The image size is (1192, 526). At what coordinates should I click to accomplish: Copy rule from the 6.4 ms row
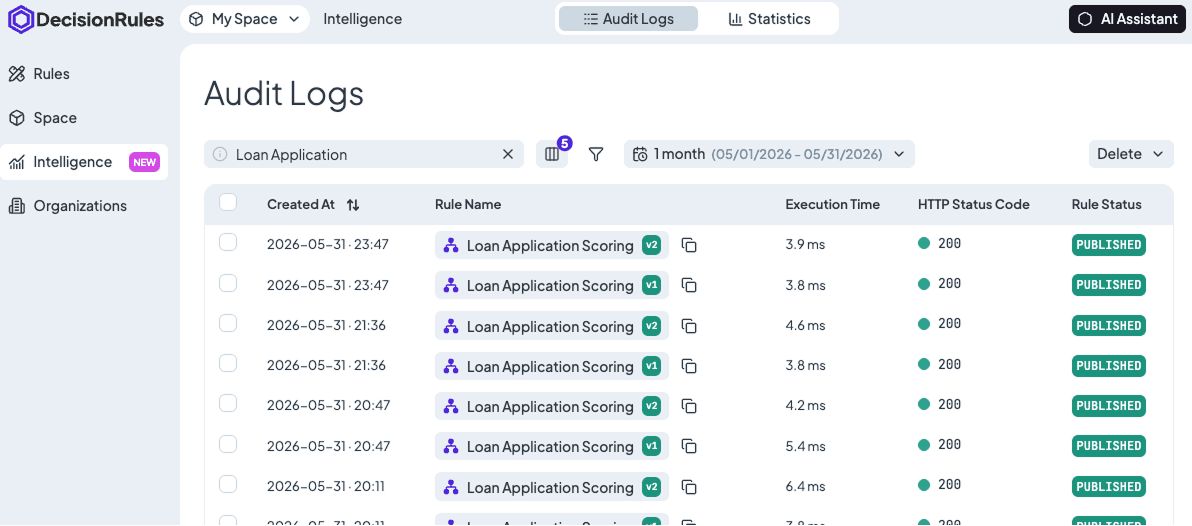pos(690,486)
